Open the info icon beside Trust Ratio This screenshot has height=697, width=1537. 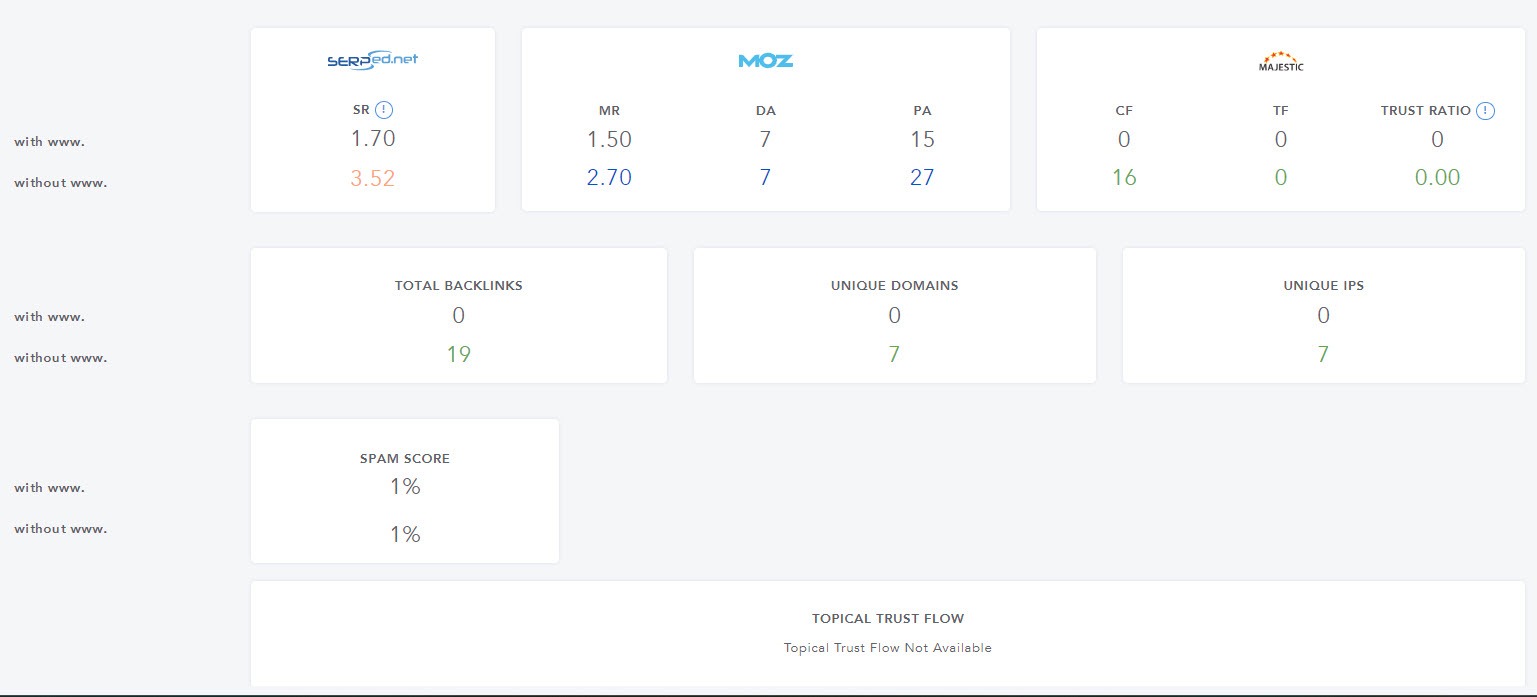[x=1485, y=110]
